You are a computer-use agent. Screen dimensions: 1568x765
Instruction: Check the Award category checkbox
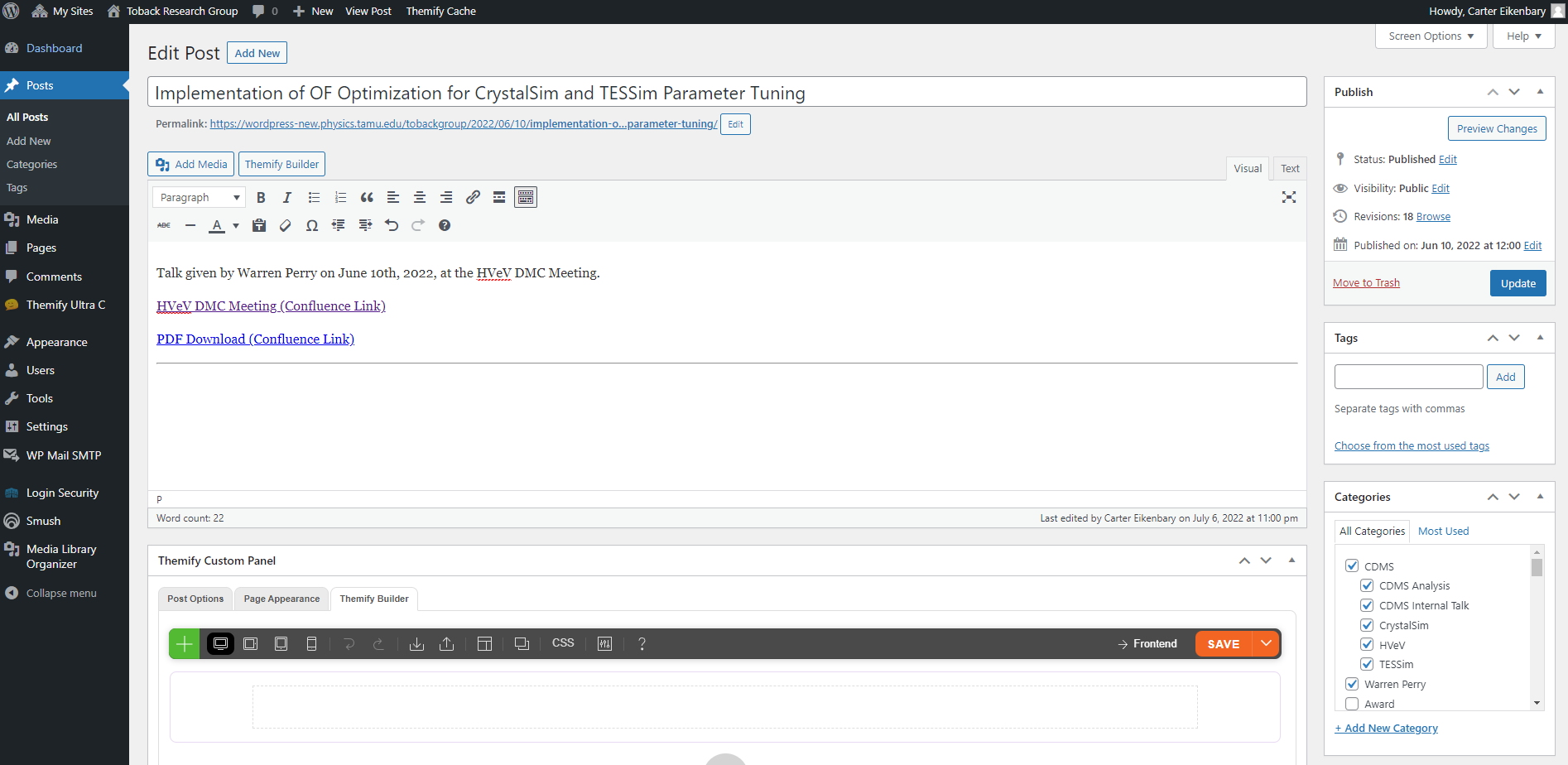point(1352,703)
